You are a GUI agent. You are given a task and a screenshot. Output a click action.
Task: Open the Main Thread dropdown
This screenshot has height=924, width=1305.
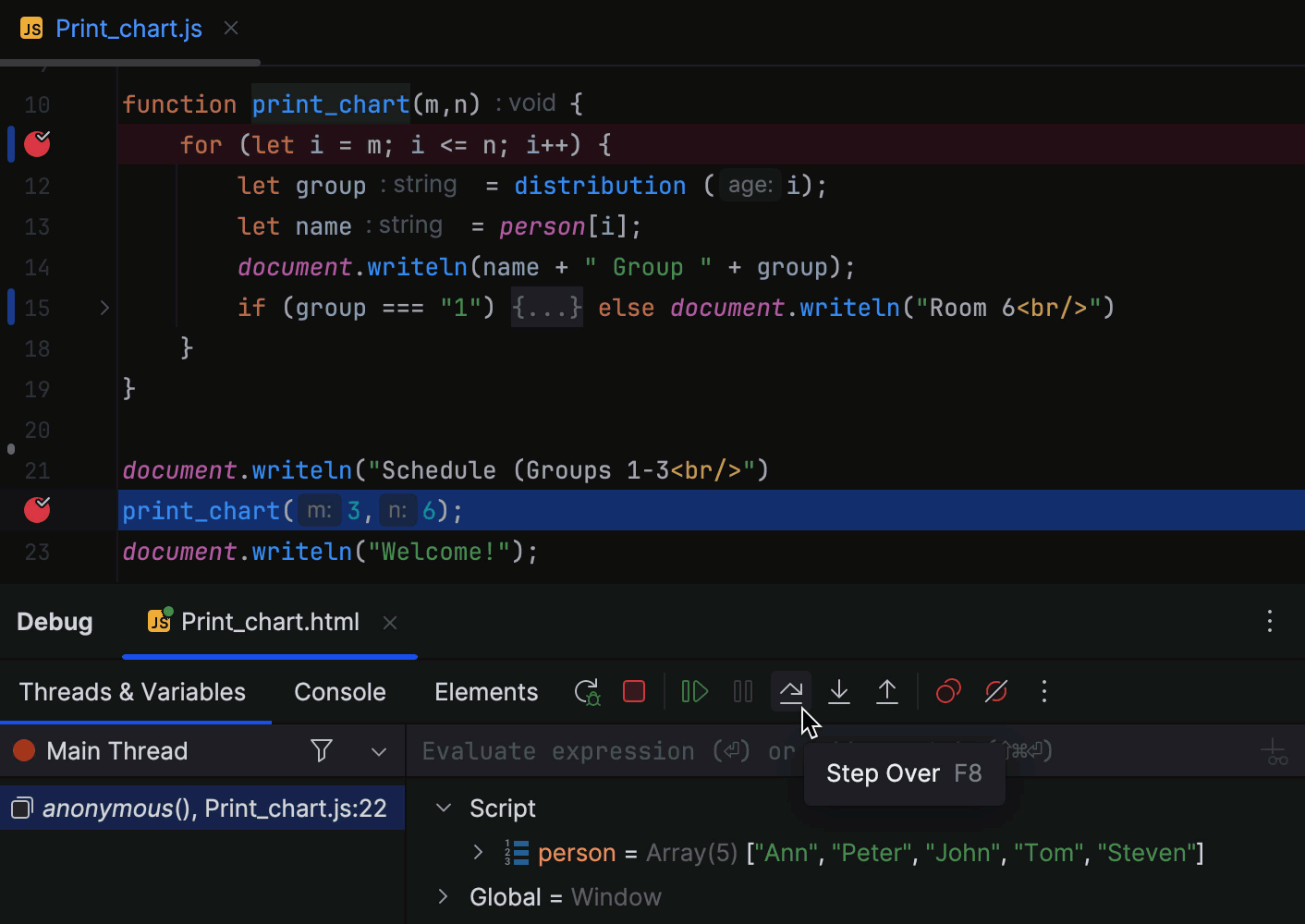[379, 752]
